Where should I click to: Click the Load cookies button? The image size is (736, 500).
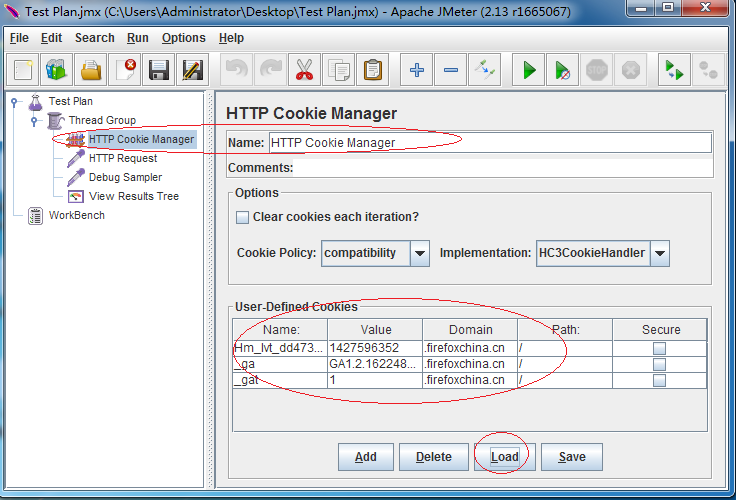click(x=505, y=457)
